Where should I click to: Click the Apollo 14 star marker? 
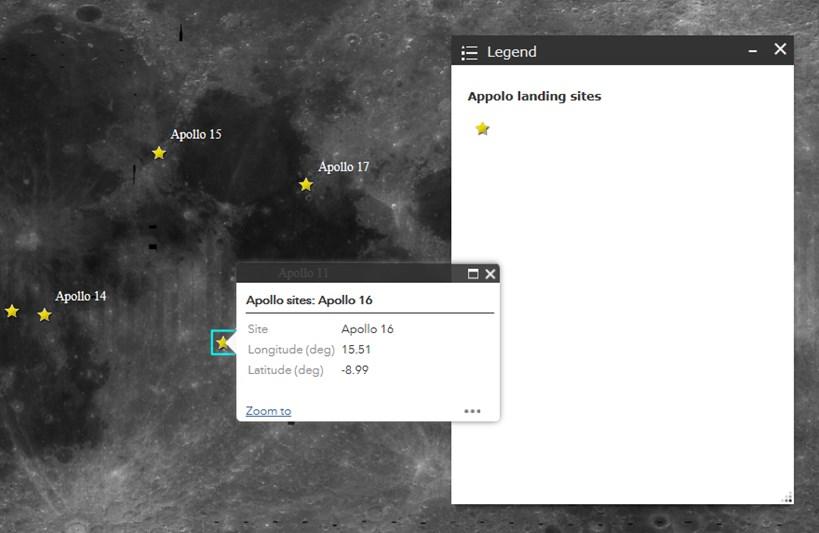[x=44, y=315]
